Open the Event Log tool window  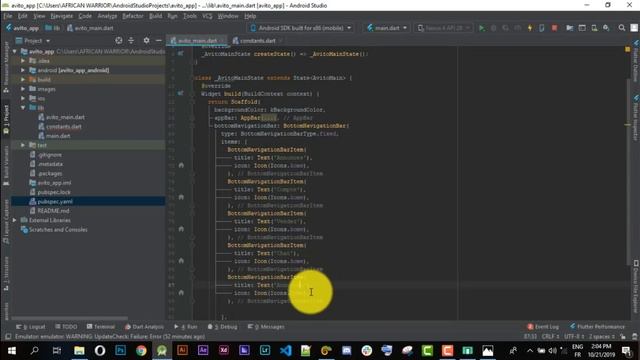[543, 327]
